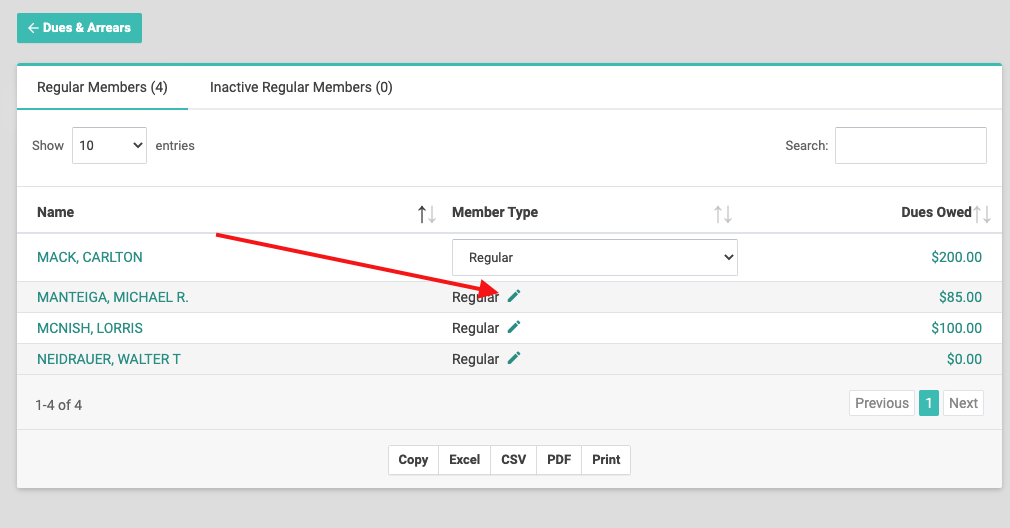Click the $0.00 dues owed amount
Screen dimensions: 1010x528
pos(964,359)
